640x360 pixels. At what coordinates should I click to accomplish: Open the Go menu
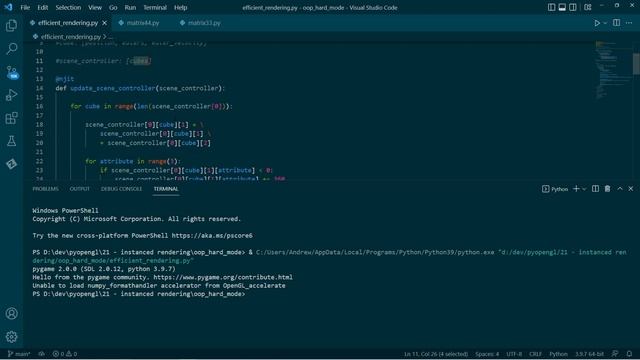[113, 7]
